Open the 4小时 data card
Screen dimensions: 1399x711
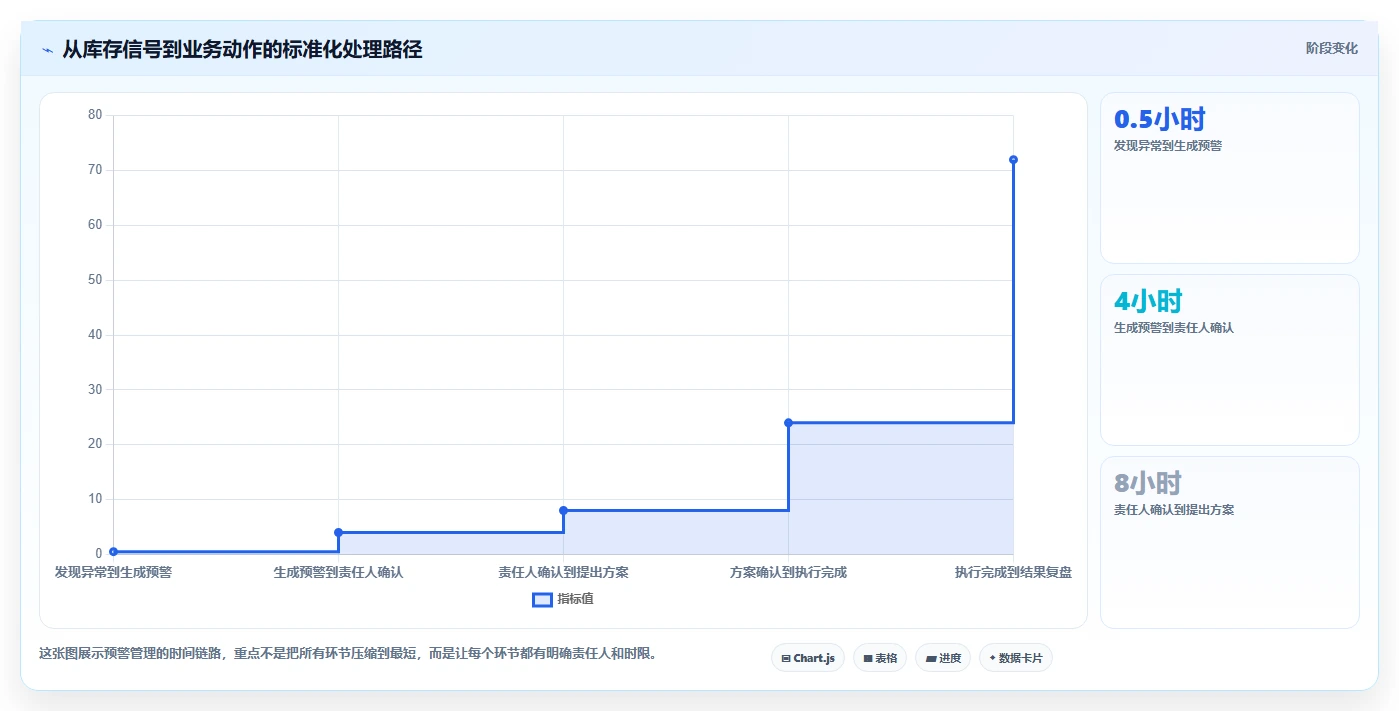[1229, 360]
